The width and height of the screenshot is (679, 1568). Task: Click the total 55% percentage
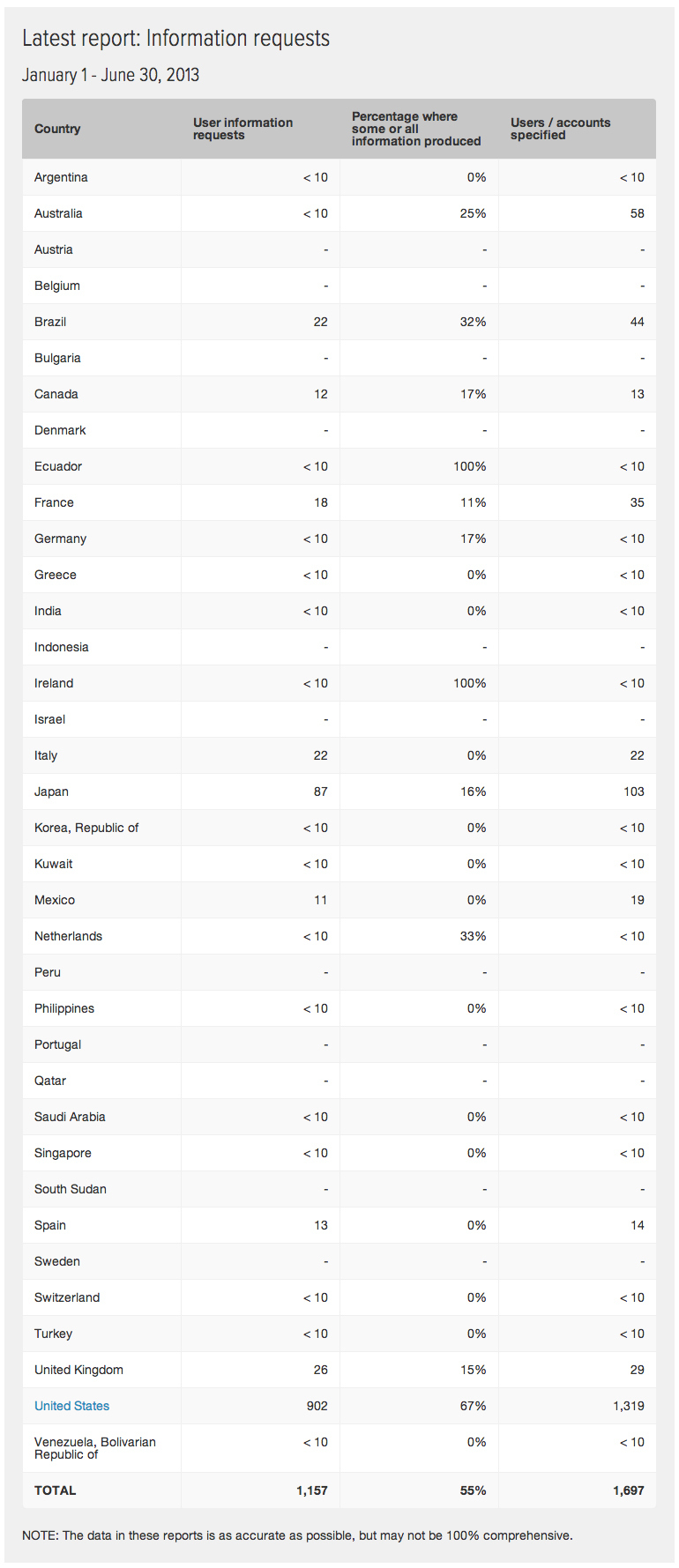(x=473, y=1490)
